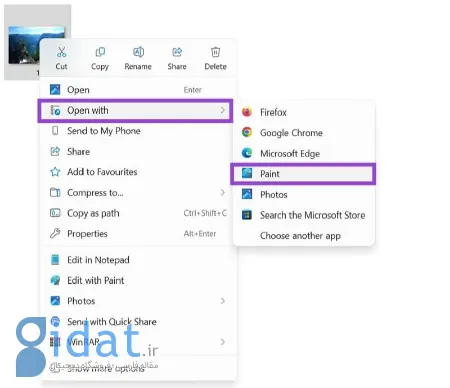Expand the WinRAR submenu chevron
This screenshot has width=450, height=388.
click(x=223, y=342)
